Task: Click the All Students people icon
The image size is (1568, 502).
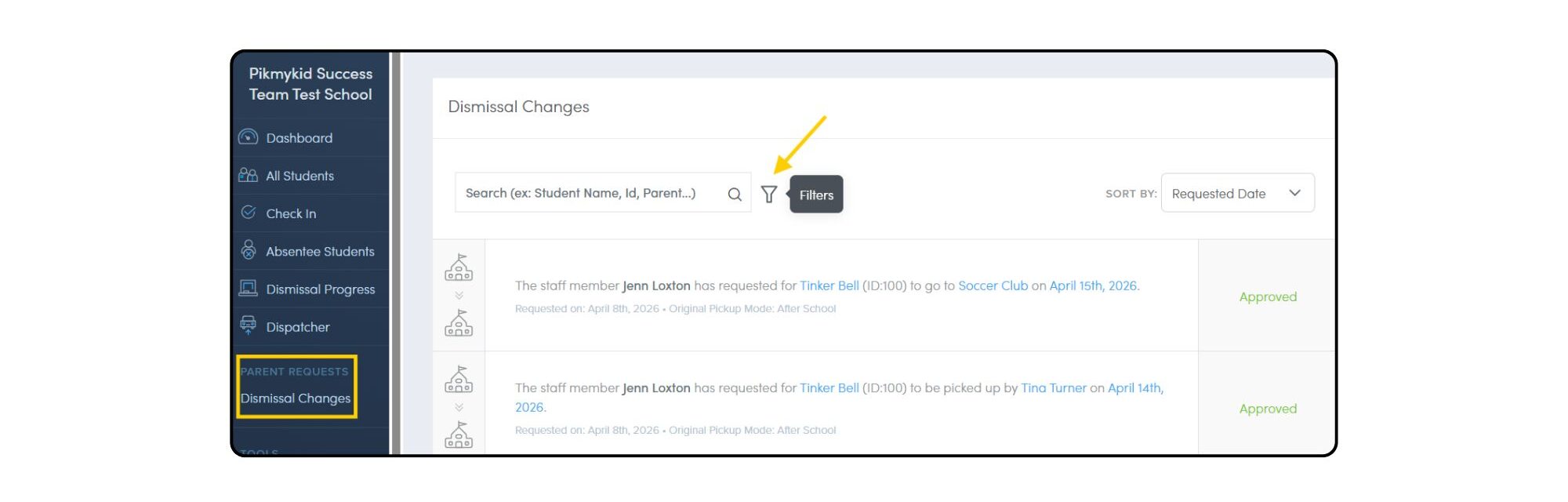Action: pos(248,175)
